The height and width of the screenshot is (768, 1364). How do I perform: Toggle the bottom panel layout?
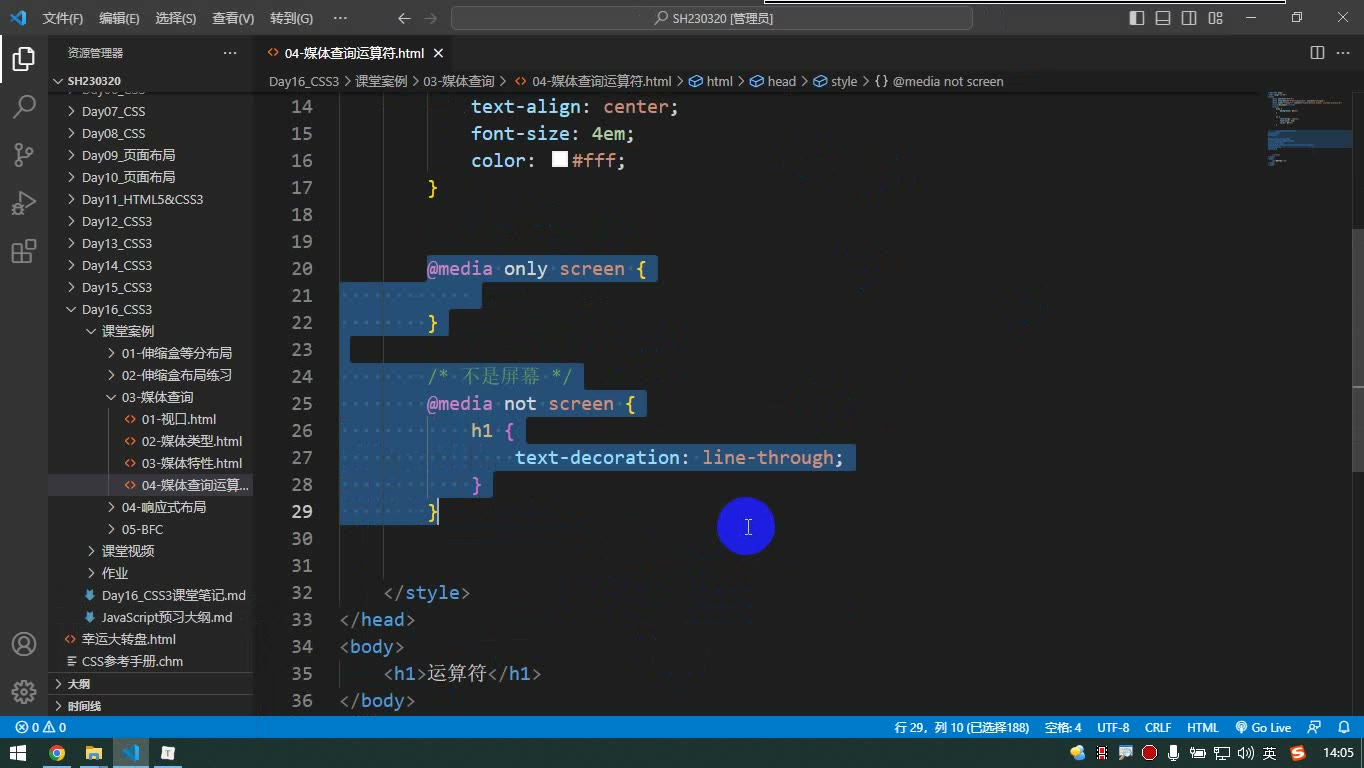point(1163,18)
